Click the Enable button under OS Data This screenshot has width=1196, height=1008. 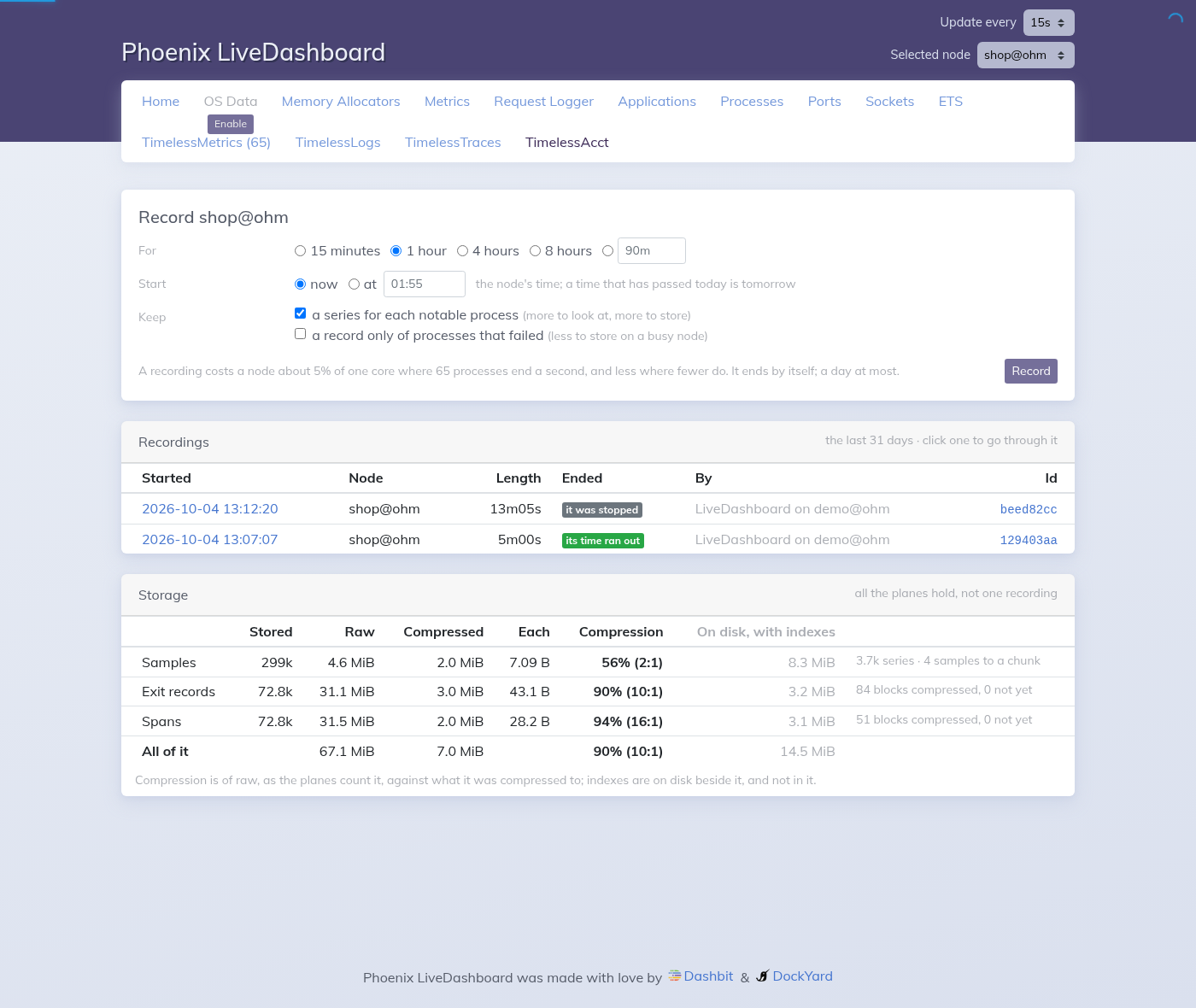pos(231,124)
